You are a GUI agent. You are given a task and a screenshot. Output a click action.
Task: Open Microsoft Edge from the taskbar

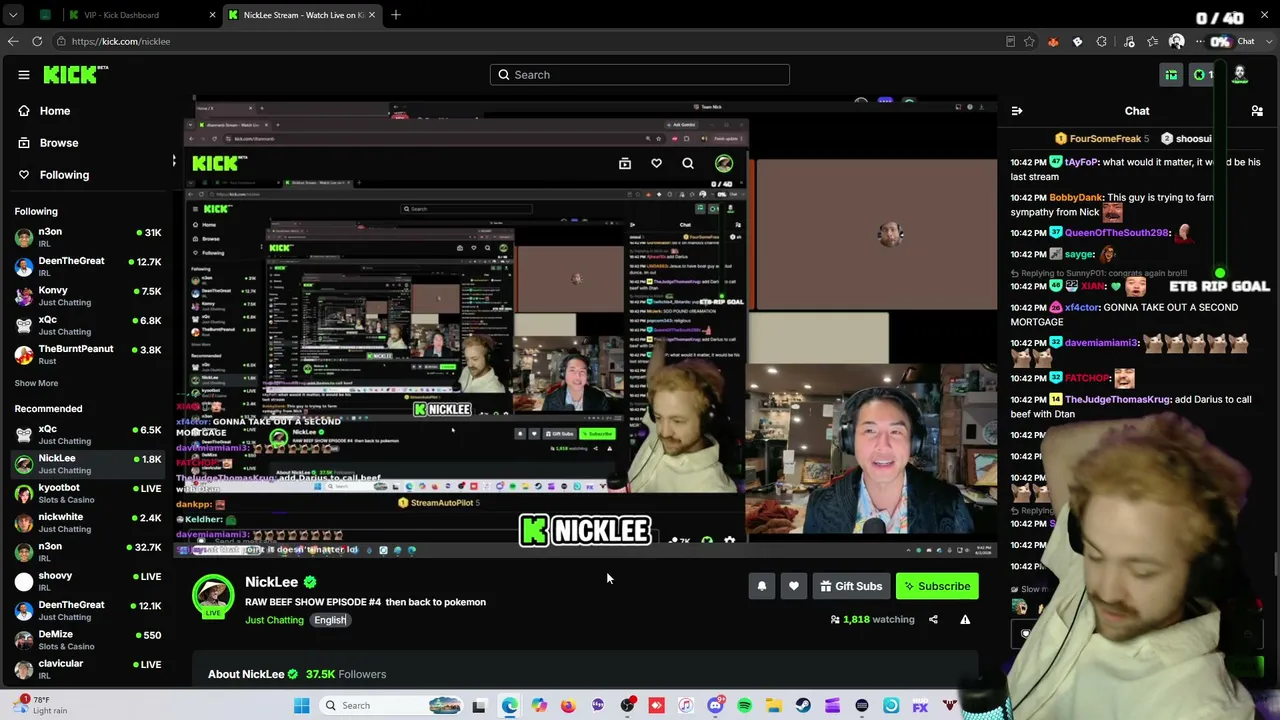(510, 706)
